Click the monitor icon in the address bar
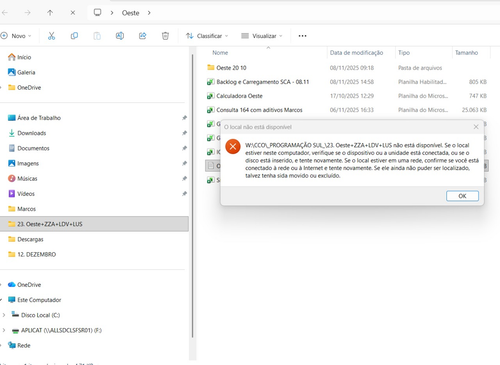Image resolution: width=500 pixels, height=365 pixels. (97, 13)
